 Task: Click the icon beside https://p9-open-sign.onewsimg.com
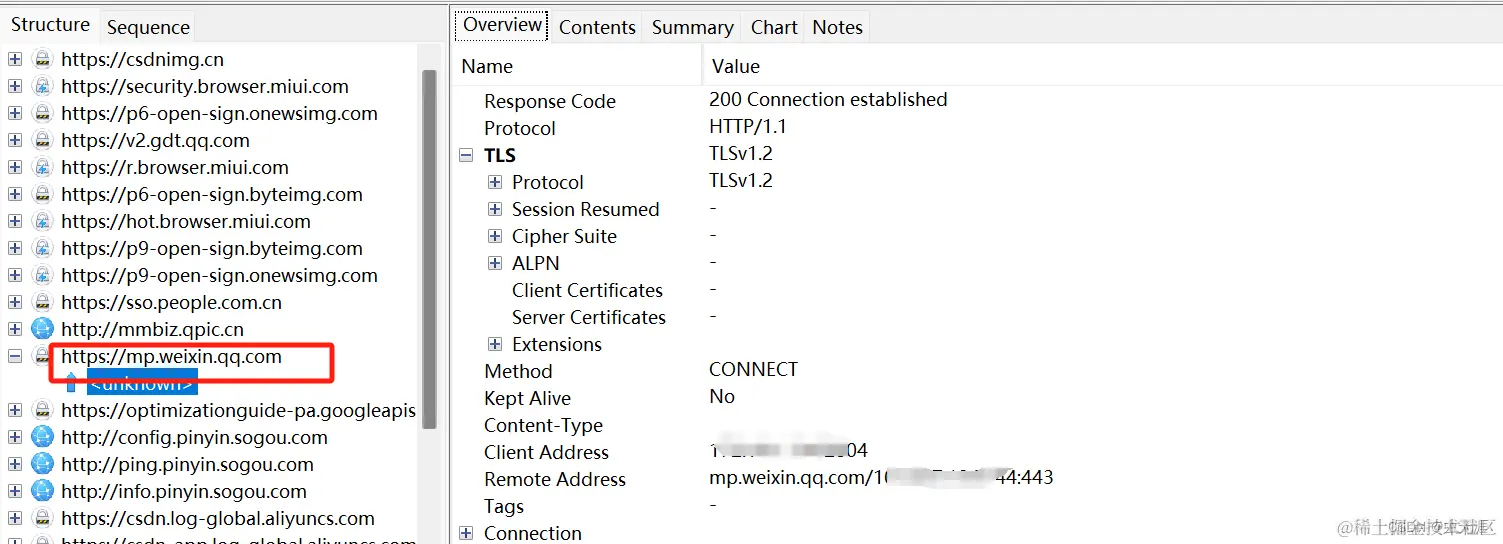click(42, 275)
